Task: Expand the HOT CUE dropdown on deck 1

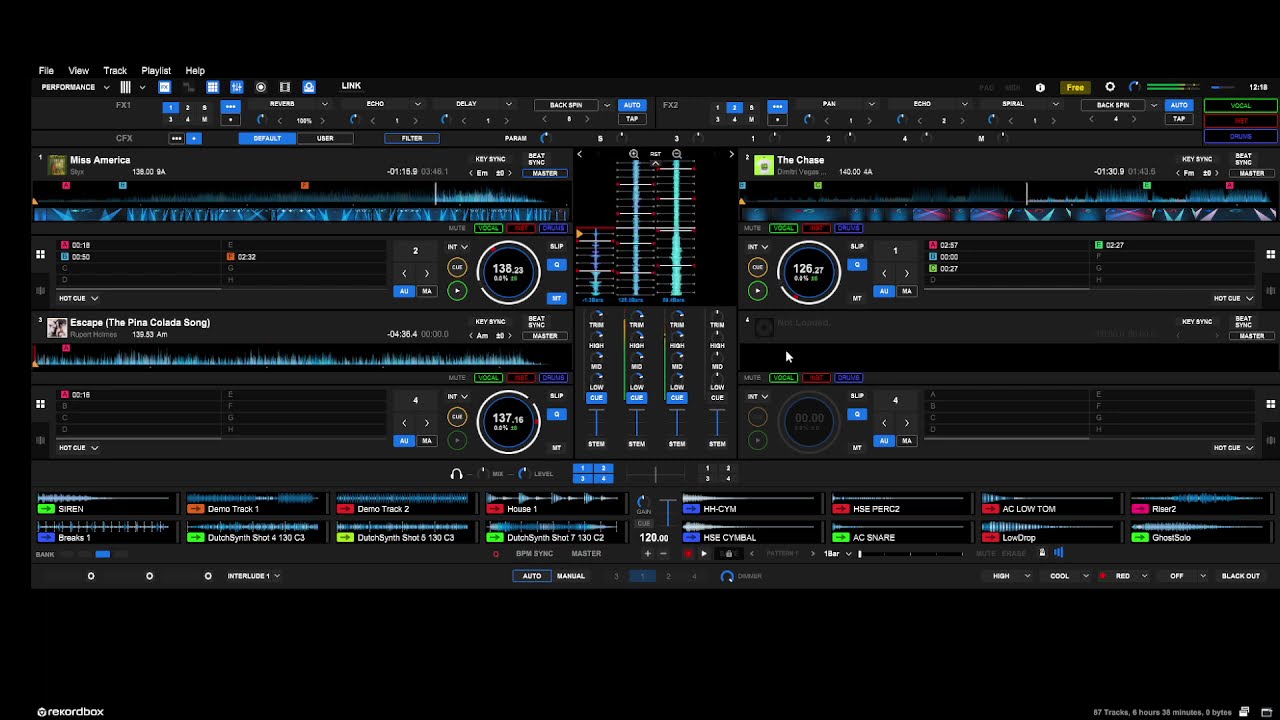Action: click(x=78, y=298)
